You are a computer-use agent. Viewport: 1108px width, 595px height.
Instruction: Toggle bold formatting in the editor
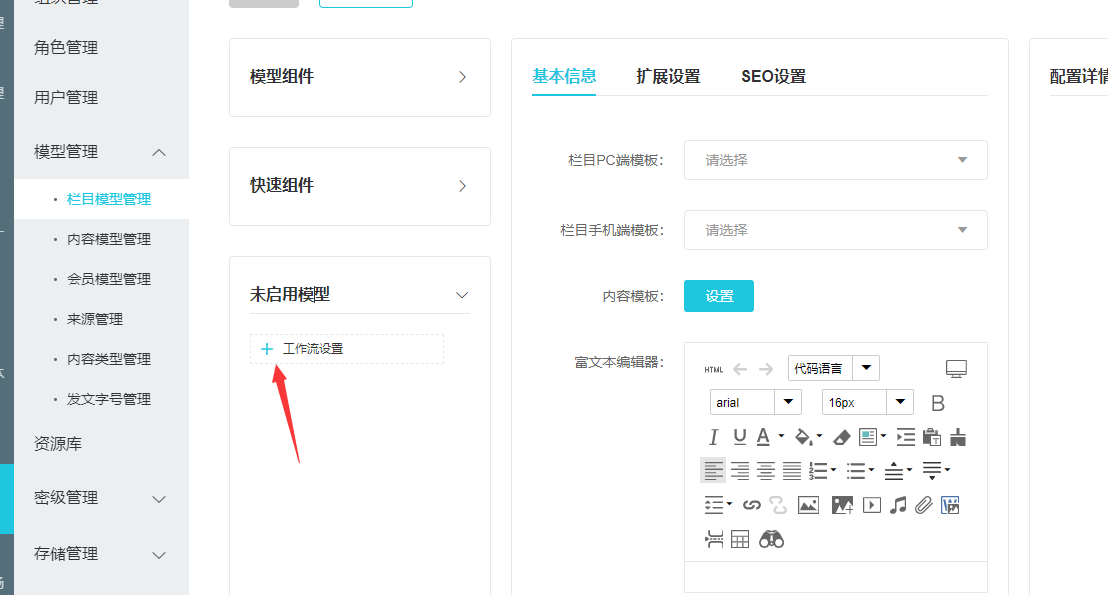pyautogui.click(x=938, y=403)
